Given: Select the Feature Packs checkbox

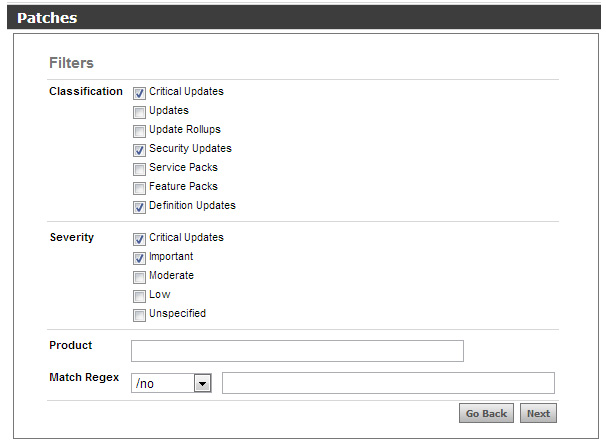Looking at the screenshot, I should [139, 188].
